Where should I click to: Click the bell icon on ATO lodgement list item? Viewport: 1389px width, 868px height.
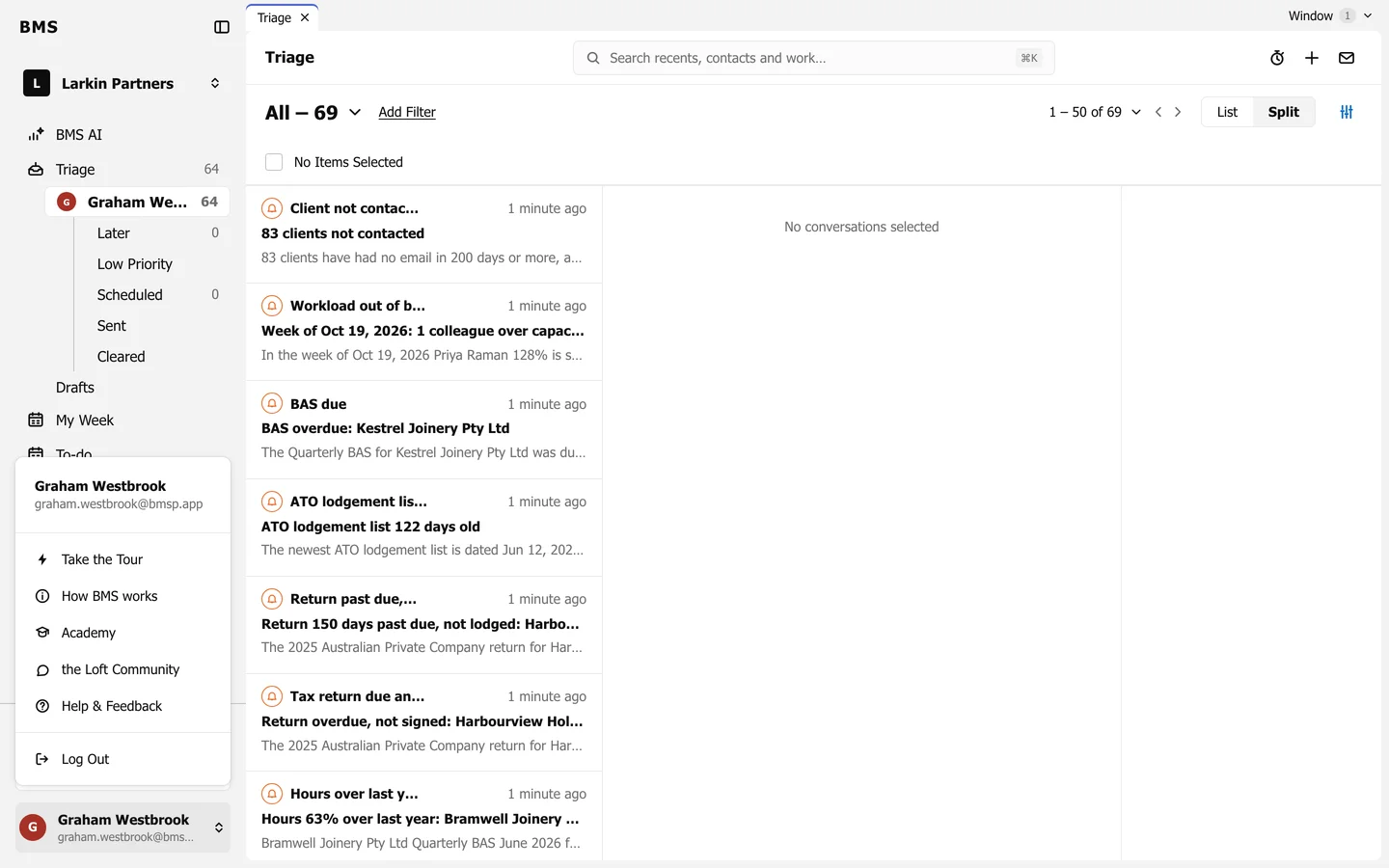(272, 502)
